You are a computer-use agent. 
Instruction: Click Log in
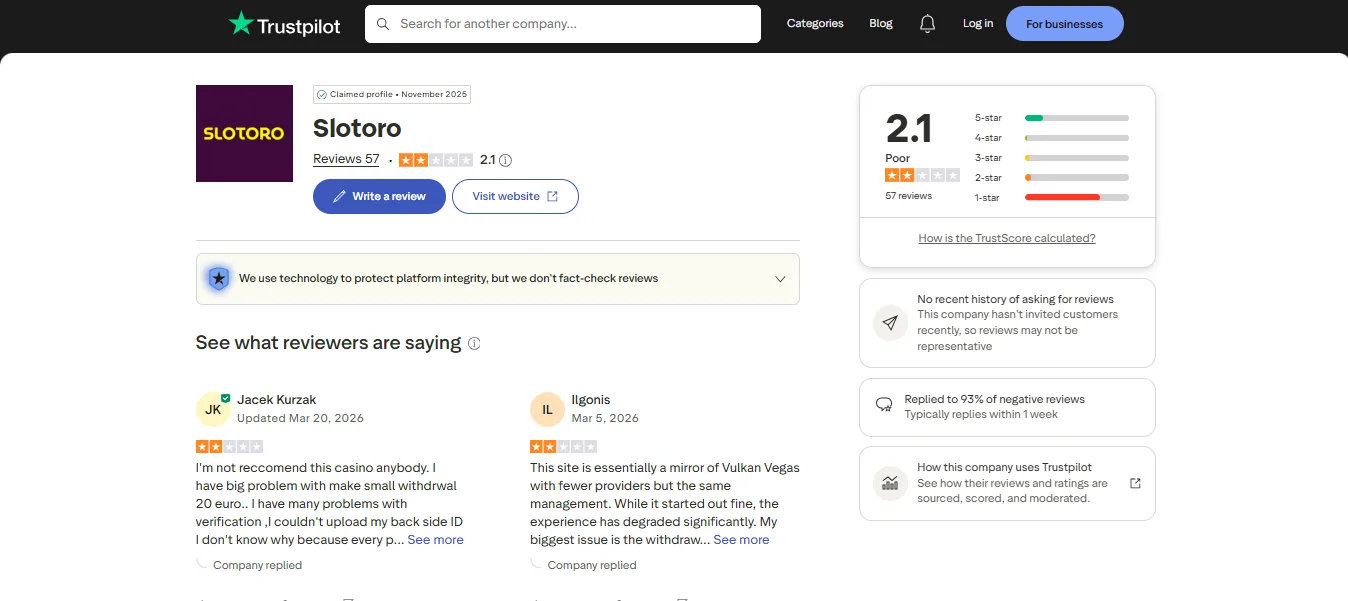pyautogui.click(x=978, y=24)
